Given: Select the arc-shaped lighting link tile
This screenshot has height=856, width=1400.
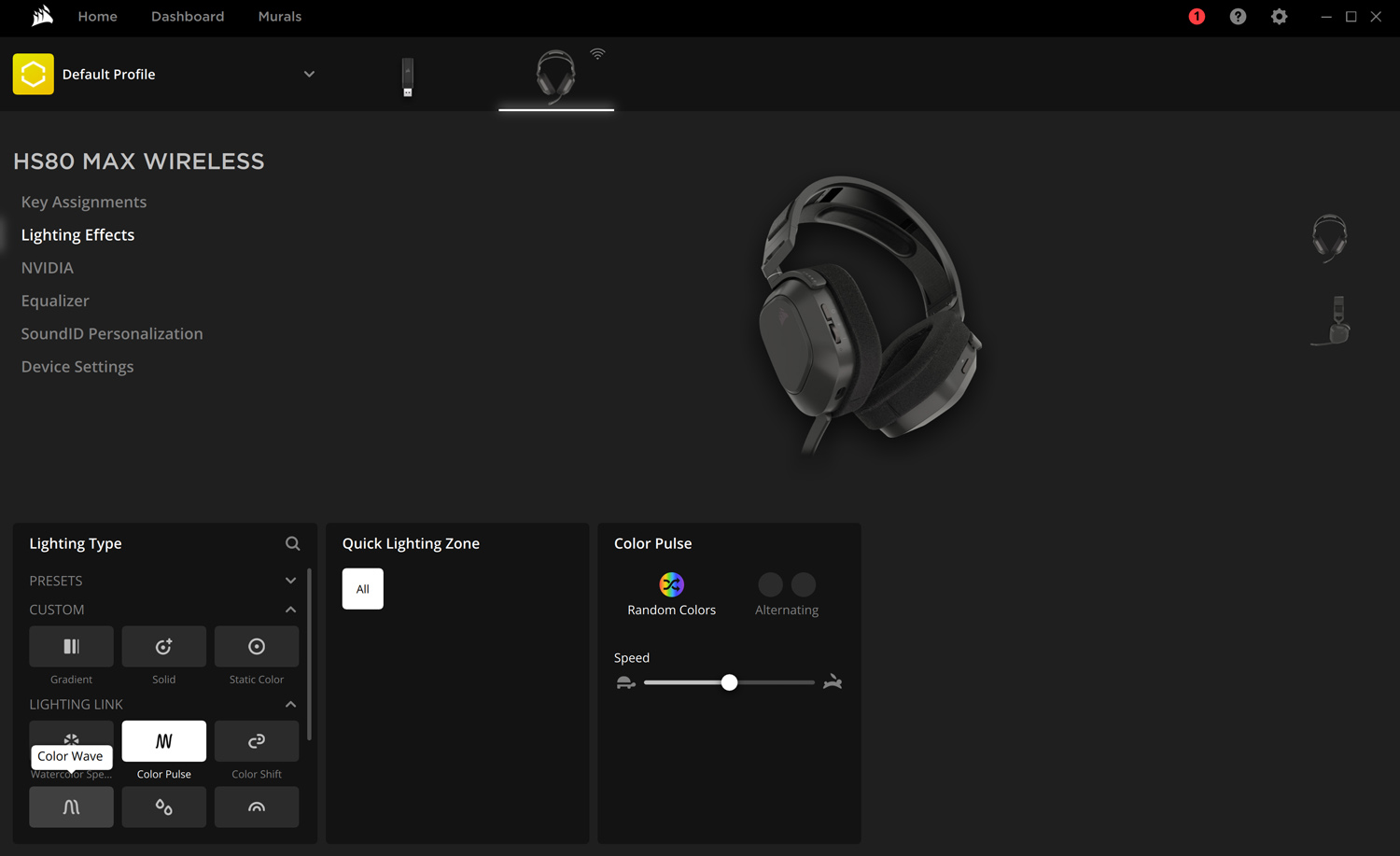Looking at the screenshot, I should point(257,807).
